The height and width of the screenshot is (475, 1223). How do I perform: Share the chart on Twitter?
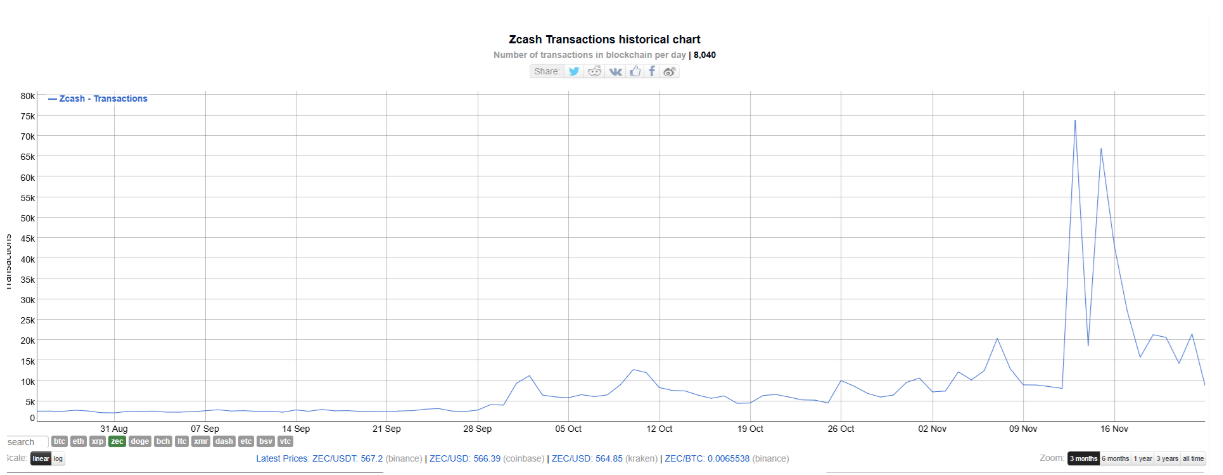(574, 71)
